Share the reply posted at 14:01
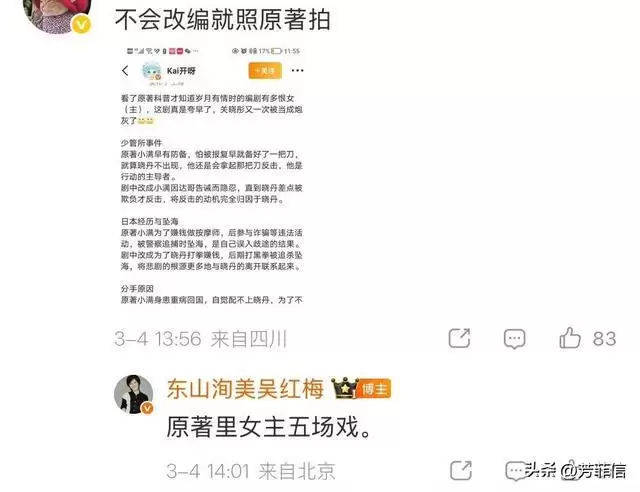 coord(461,470)
